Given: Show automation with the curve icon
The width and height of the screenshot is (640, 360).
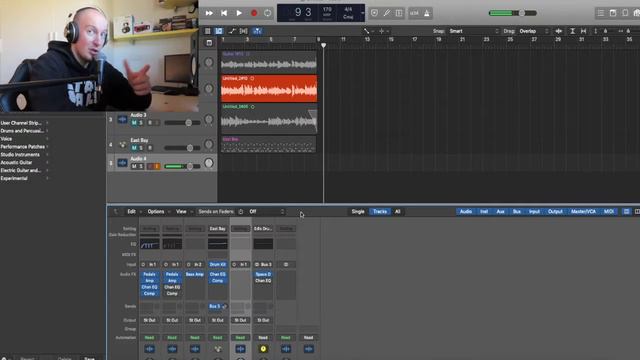Looking at the screenshot, I should (x=232, y=31).
